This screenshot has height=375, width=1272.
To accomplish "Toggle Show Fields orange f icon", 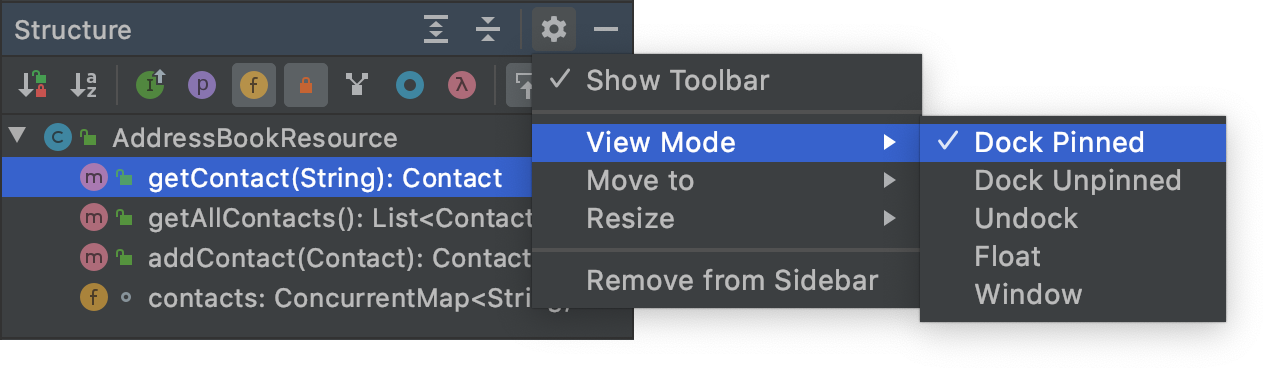I will pyautogui.click(x=254, y=85).
